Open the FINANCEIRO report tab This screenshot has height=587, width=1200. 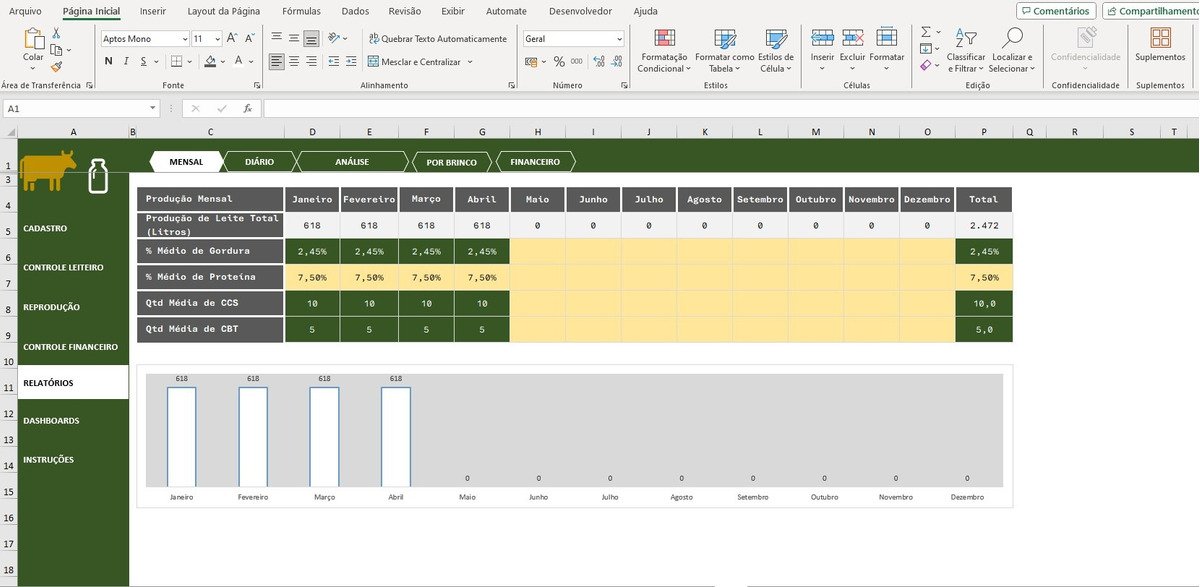pyautogui.click(x=535, y=161)
